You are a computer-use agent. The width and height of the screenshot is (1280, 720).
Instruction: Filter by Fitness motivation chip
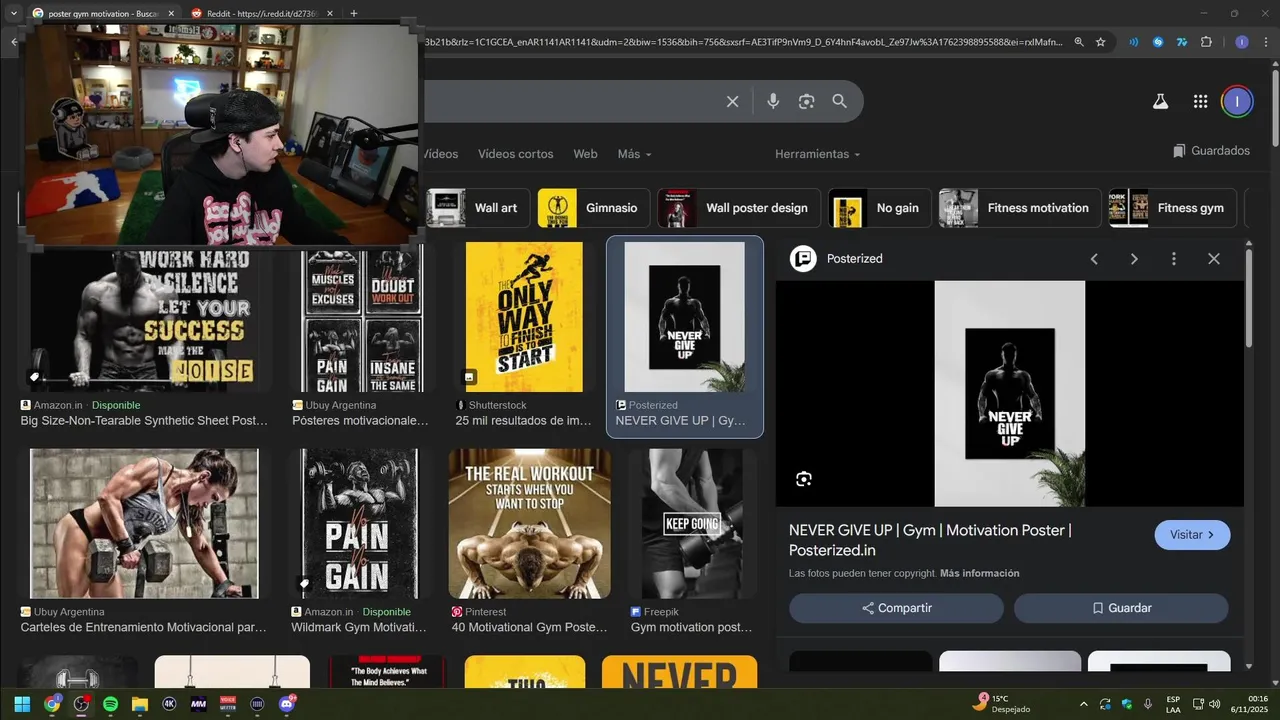(x=1020, y=208)
